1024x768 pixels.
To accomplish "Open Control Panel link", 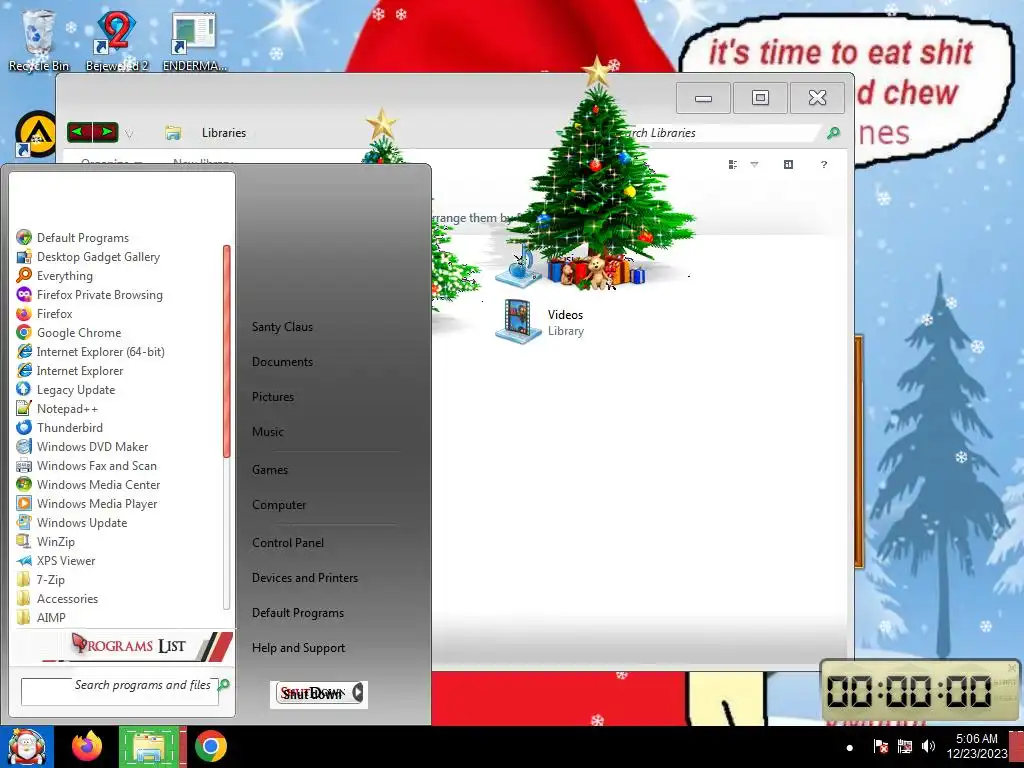I will [288, 543].
